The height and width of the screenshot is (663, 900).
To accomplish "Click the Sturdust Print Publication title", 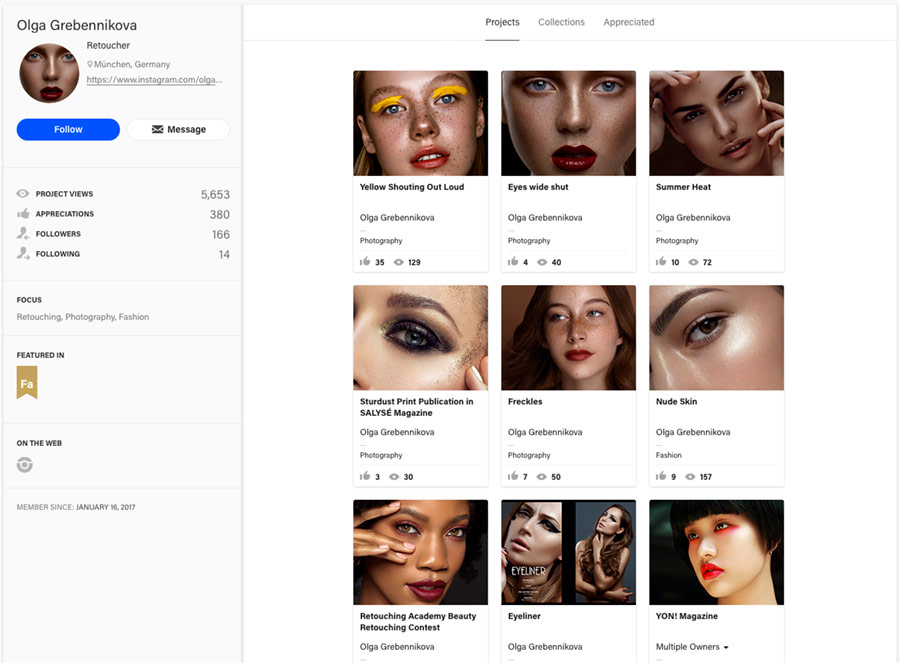I will (x=417, y=407).
